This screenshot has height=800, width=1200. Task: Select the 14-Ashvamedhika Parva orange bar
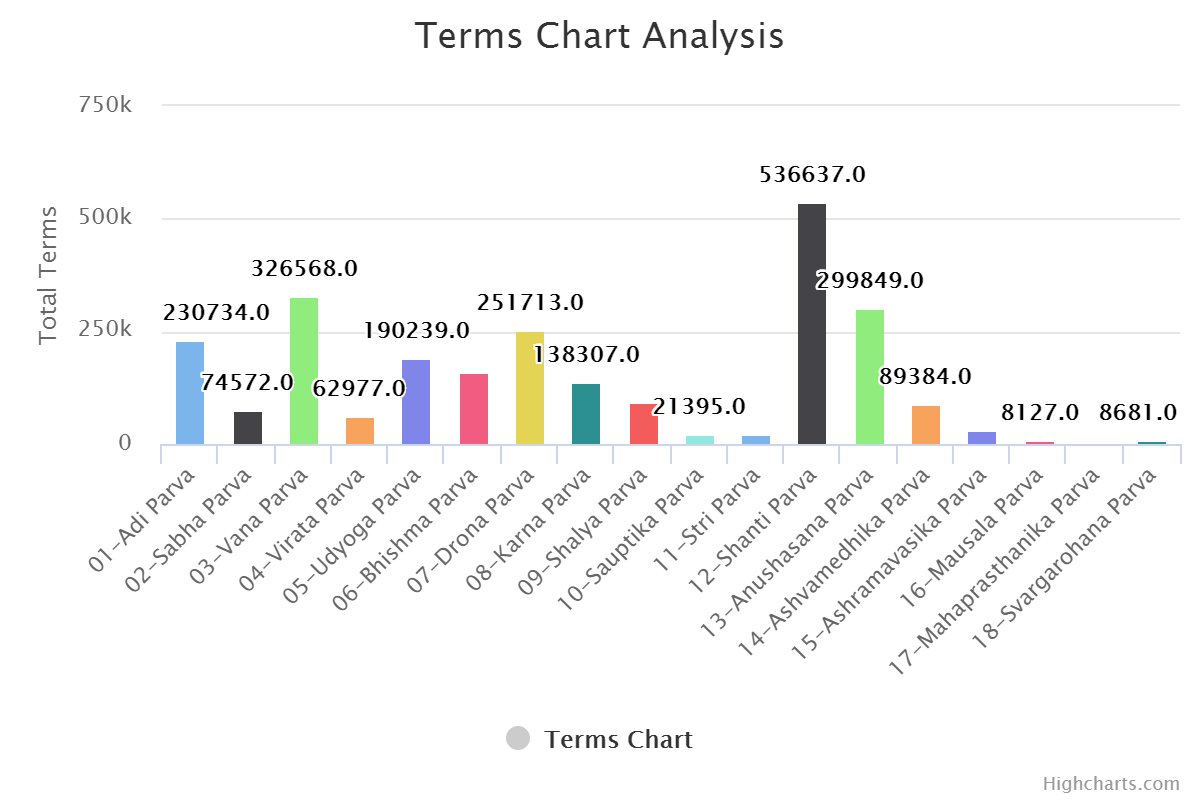[x=926, y=425]
